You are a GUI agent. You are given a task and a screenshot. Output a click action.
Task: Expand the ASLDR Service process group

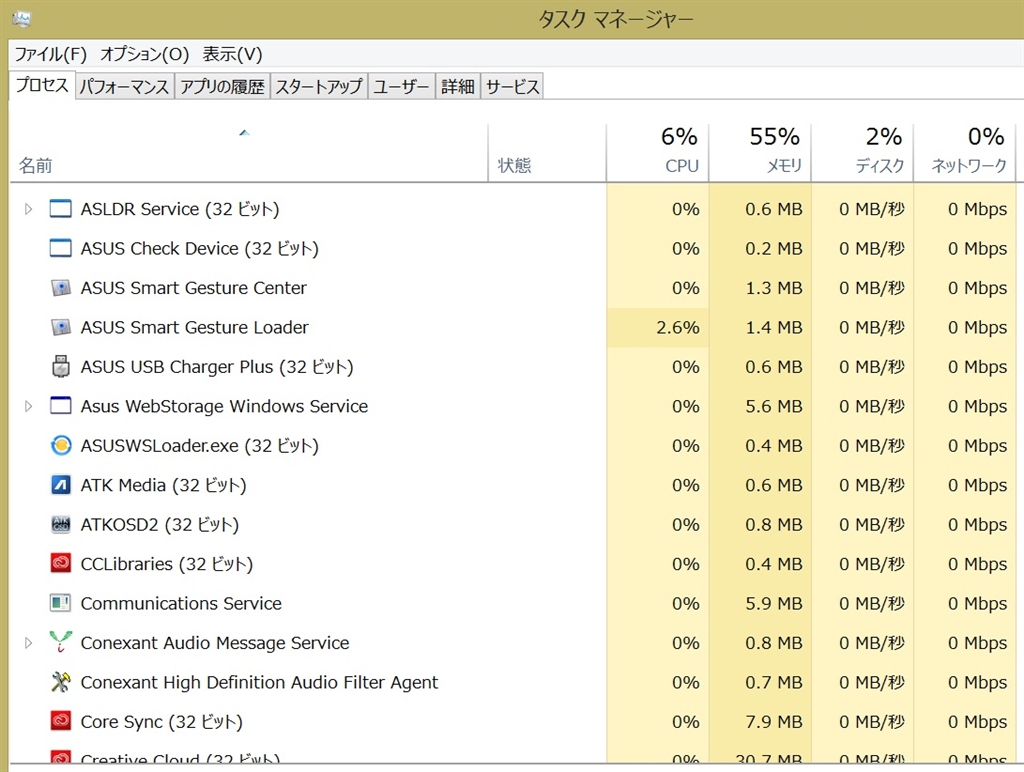click(28, 209)
